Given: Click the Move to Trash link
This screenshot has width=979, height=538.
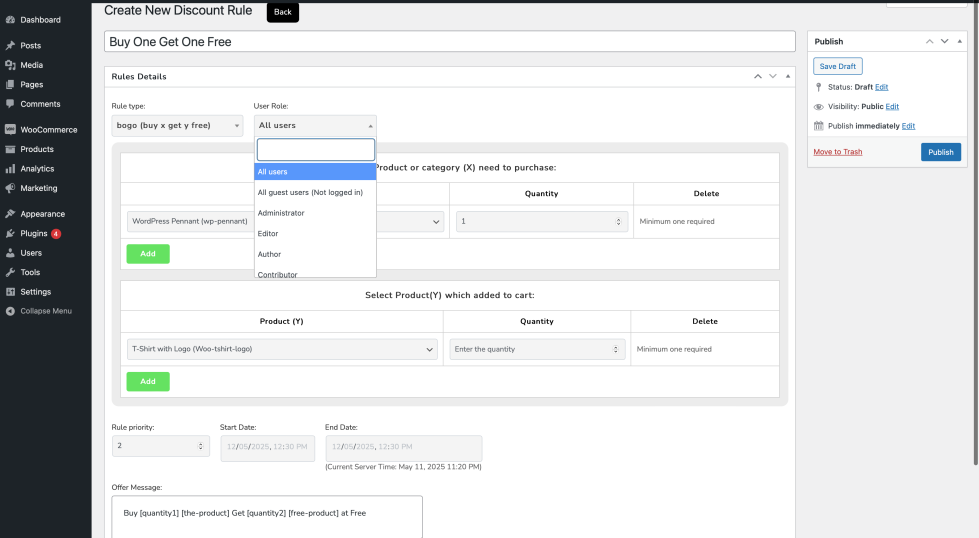Looking at the screenshot, I should pos(837,152).
